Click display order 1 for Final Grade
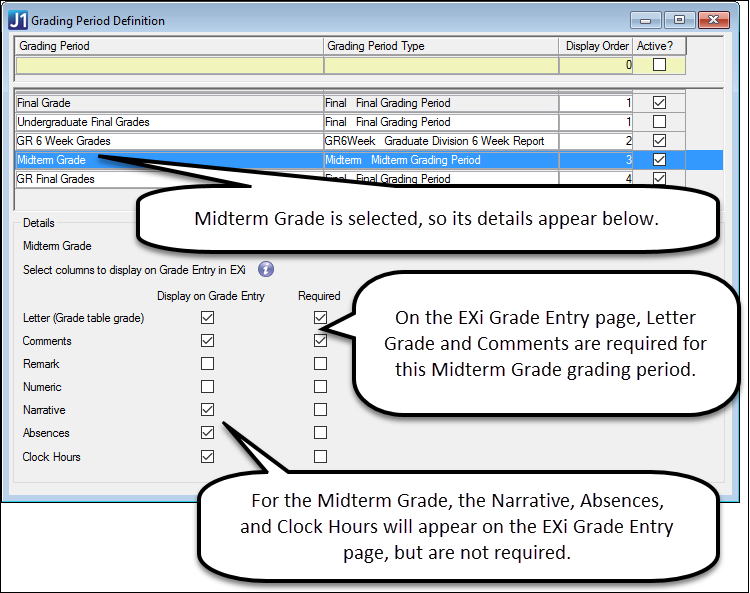 pos(596,103)
